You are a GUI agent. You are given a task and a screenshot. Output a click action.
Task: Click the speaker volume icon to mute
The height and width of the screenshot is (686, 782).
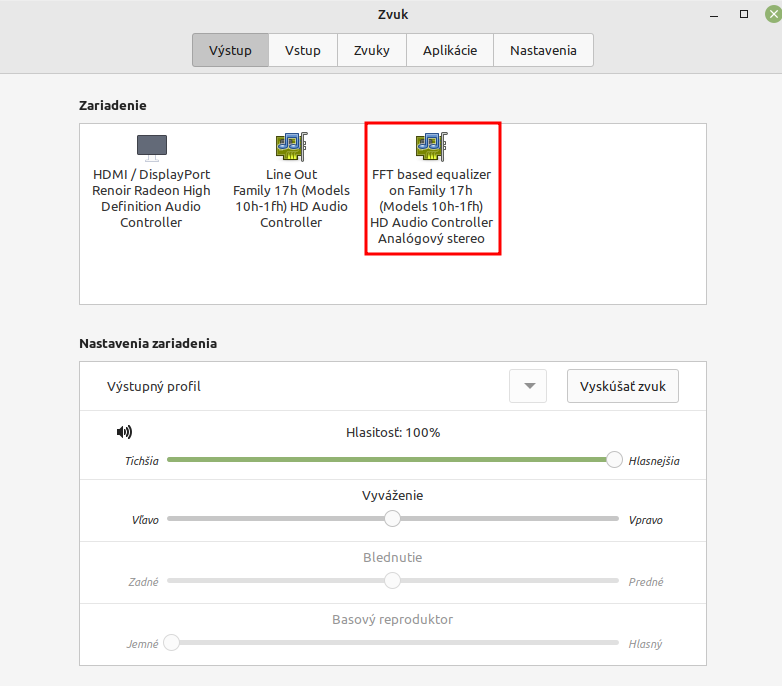[124, 432]
